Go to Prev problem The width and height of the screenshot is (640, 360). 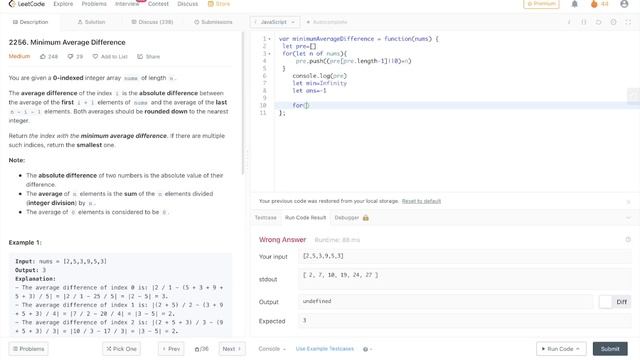point(171,349)
